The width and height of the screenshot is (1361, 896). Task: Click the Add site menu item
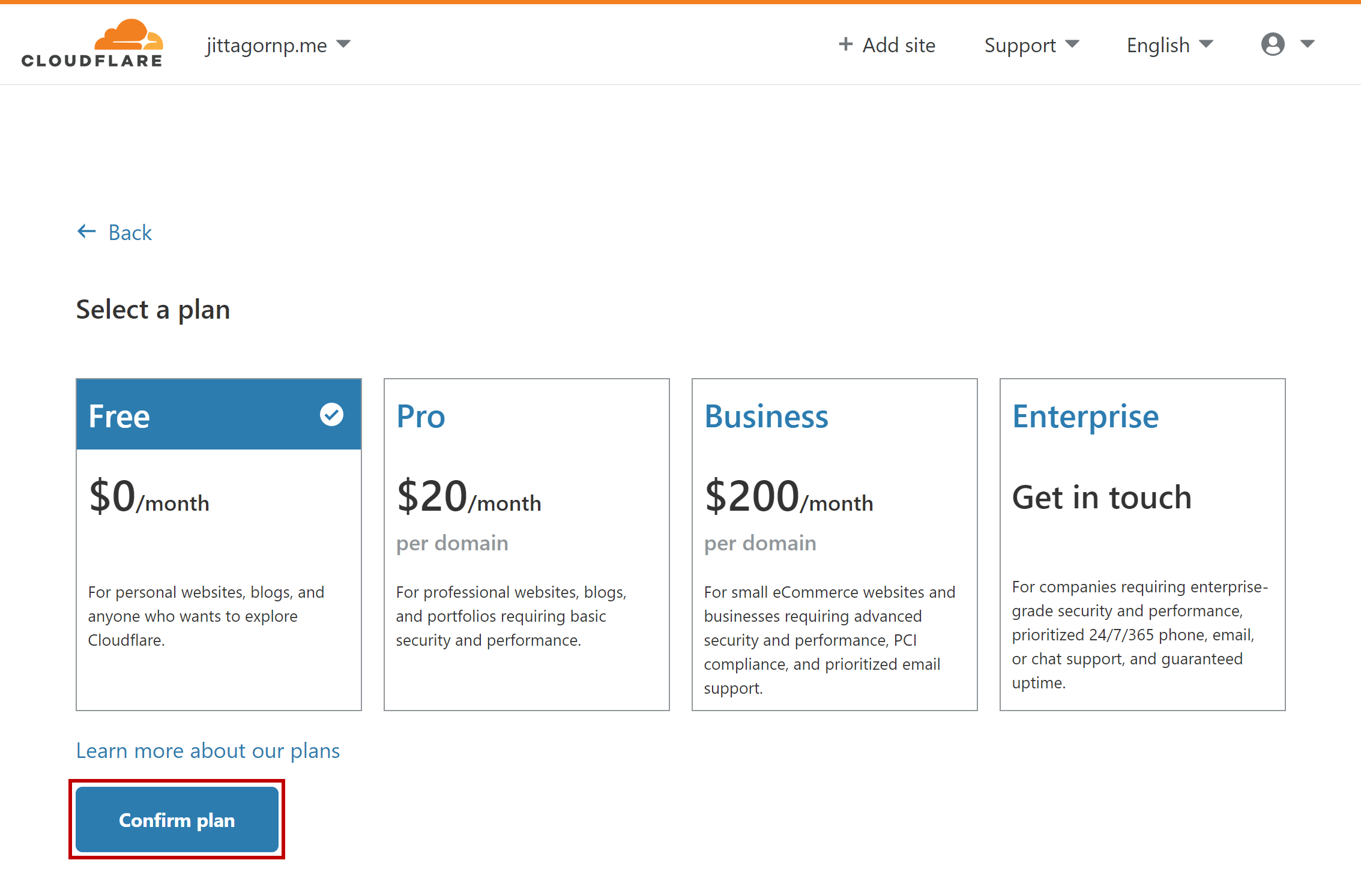899,45
